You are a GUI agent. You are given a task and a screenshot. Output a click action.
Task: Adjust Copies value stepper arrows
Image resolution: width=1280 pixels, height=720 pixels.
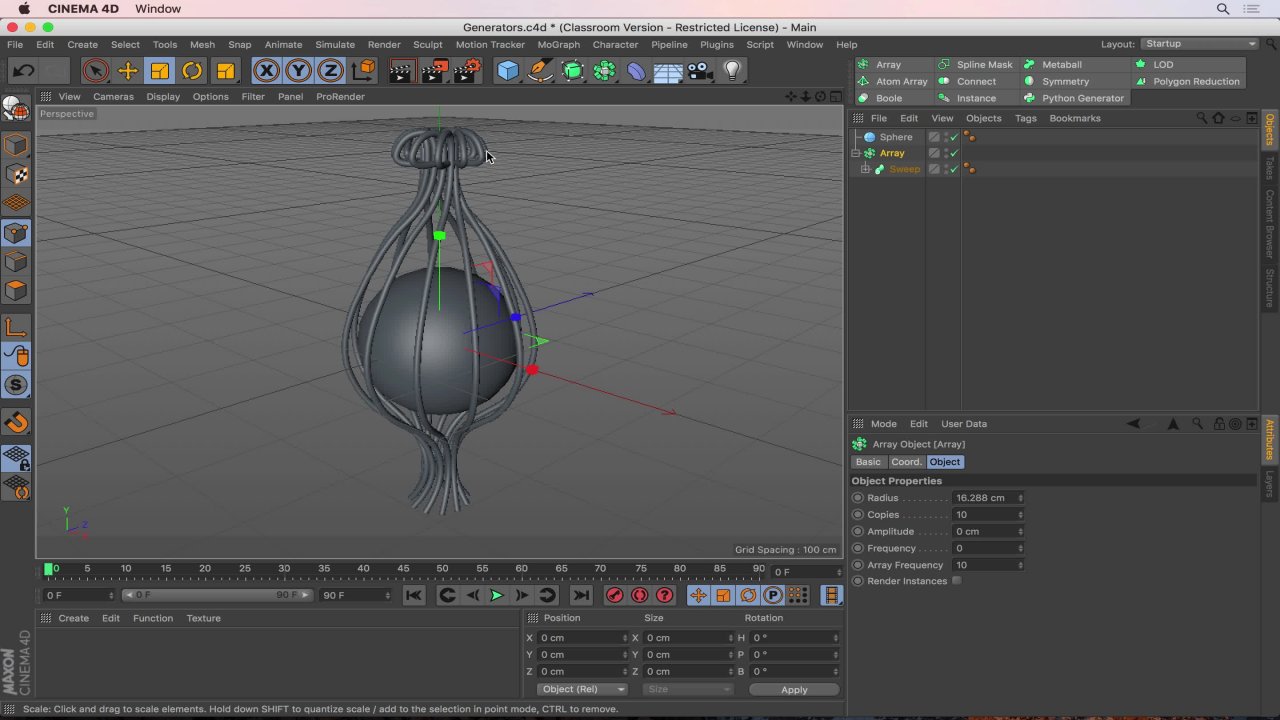tap(1020, 515)
